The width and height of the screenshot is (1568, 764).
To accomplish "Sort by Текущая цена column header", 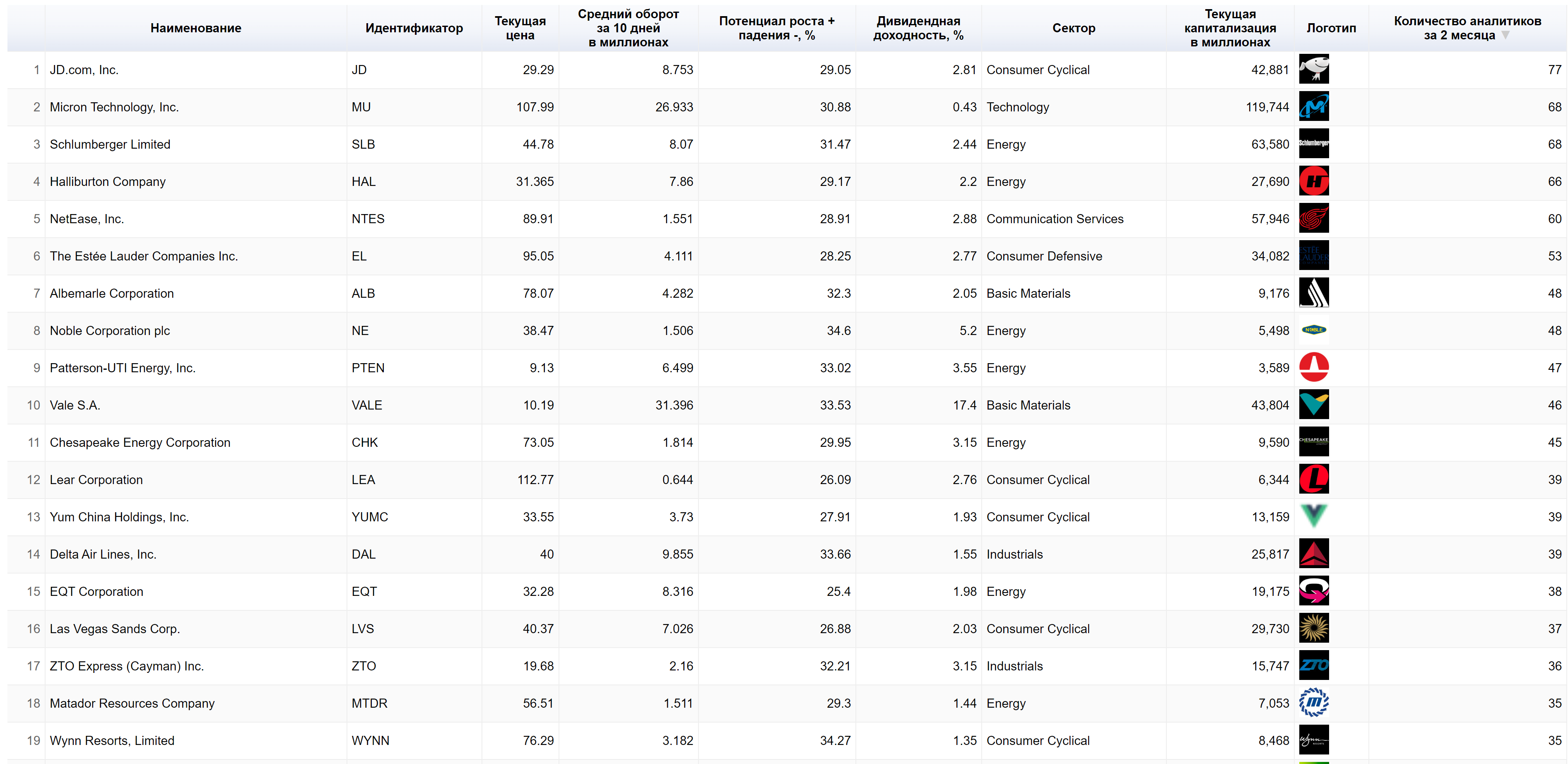I will pyautogui.click(x=520, y=28).
